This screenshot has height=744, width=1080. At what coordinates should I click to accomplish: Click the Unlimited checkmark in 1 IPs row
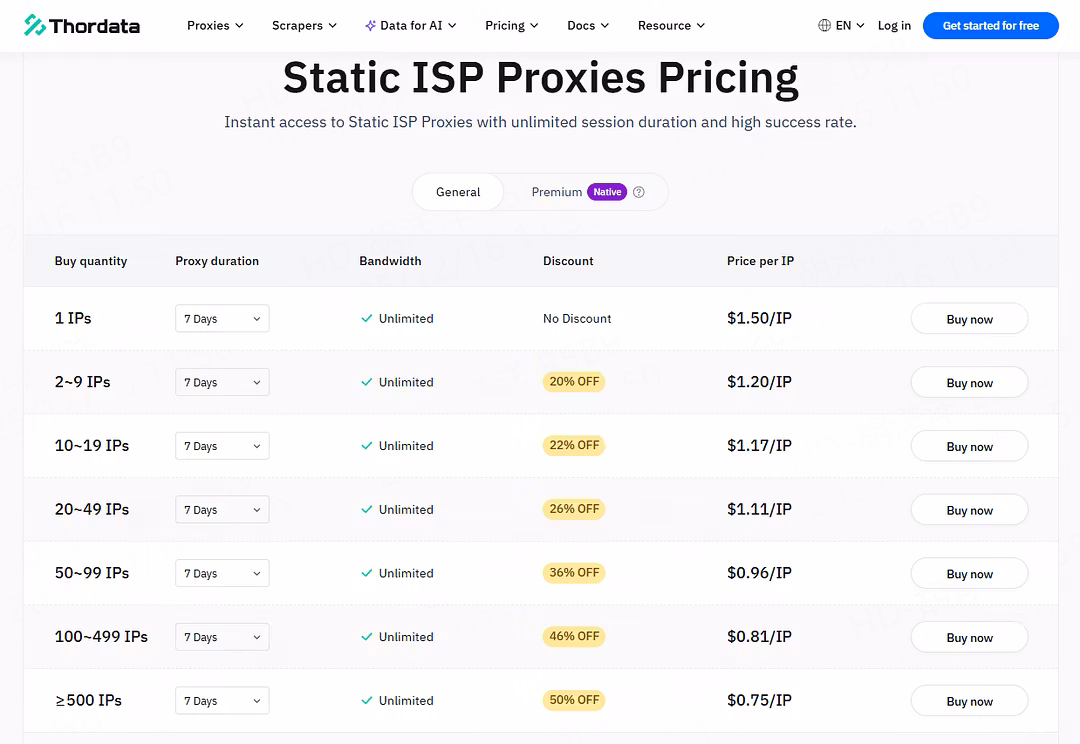[367, 319]
